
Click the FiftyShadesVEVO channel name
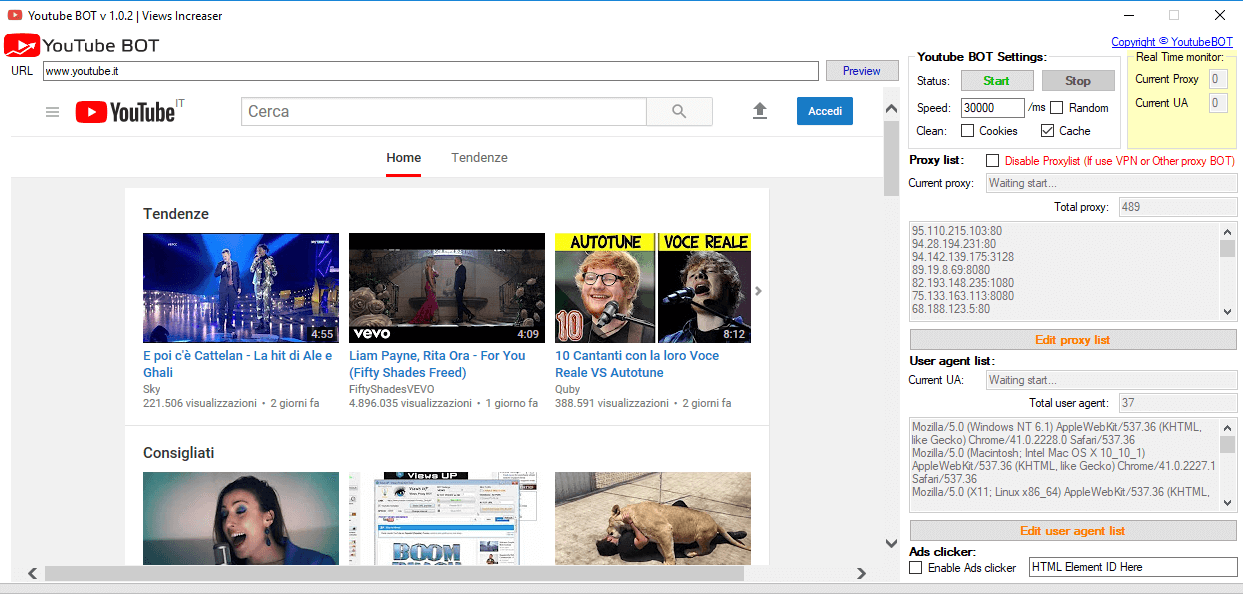point(392,389)
